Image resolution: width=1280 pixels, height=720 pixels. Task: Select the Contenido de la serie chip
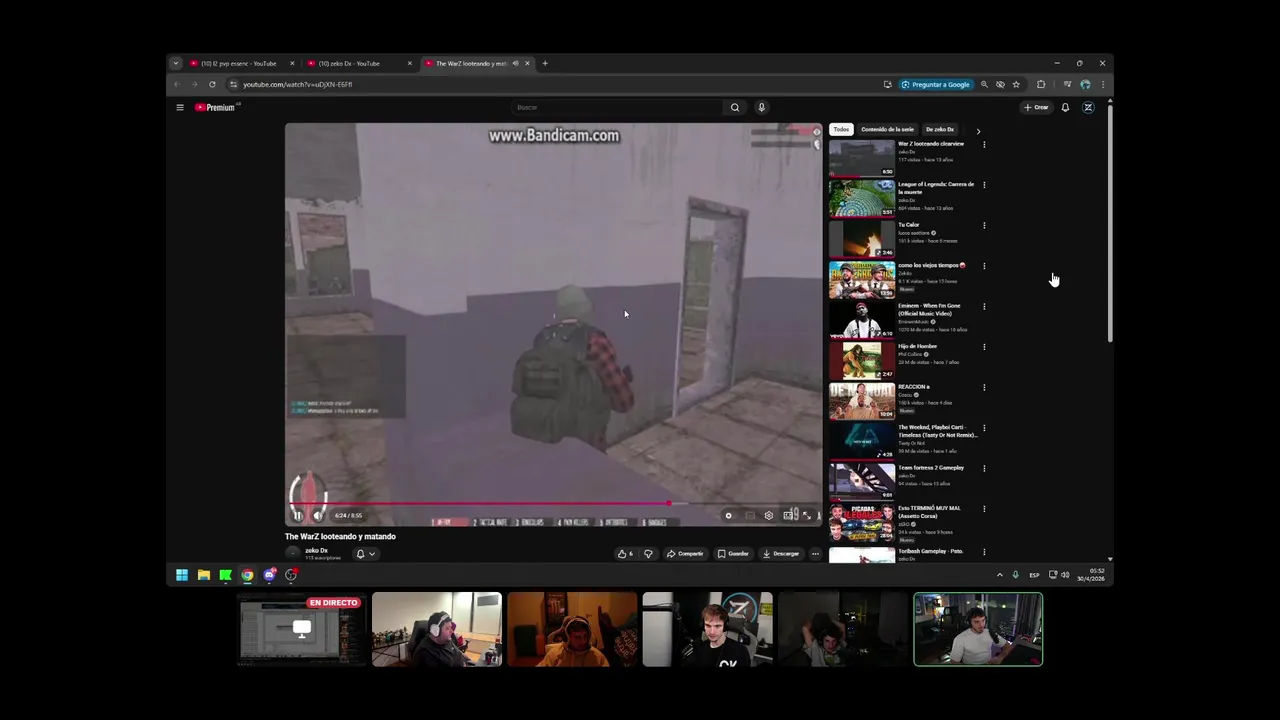(x=887, y=129)
